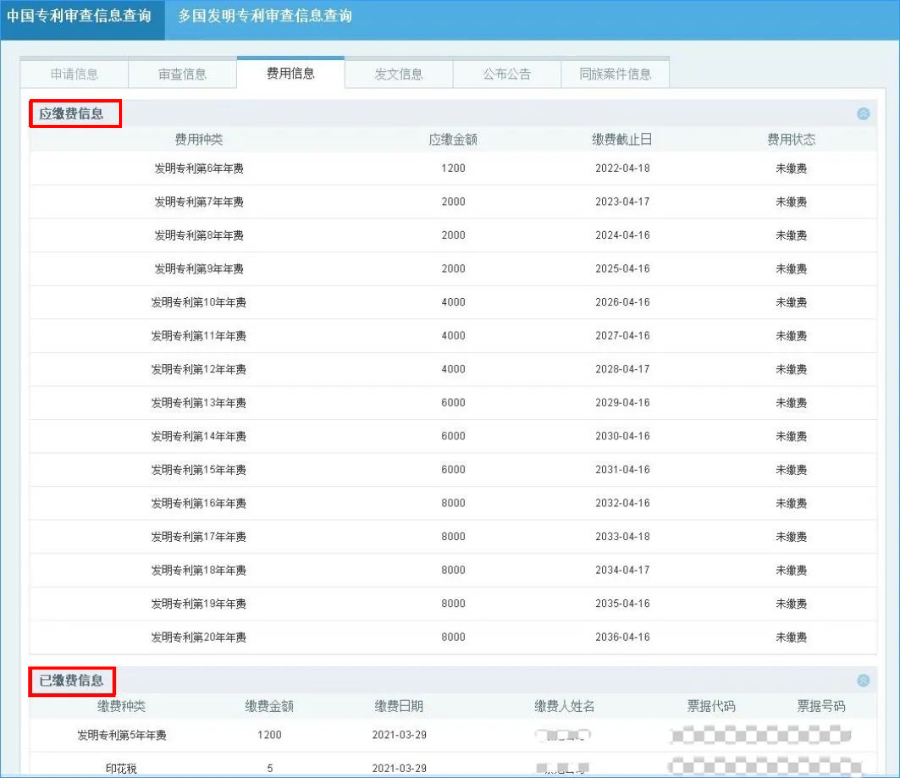Select the 发明专利第20年年费 row

pyautogui.click(x=199, y=637)
